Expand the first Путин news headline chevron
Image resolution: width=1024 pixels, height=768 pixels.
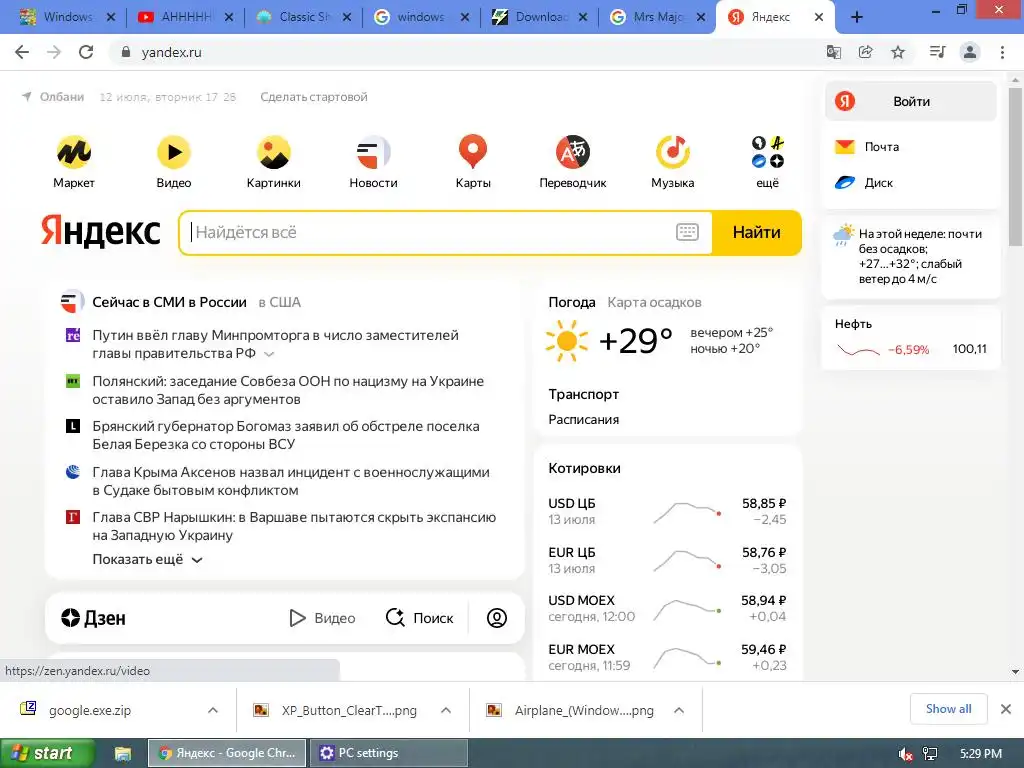(268, 354)
